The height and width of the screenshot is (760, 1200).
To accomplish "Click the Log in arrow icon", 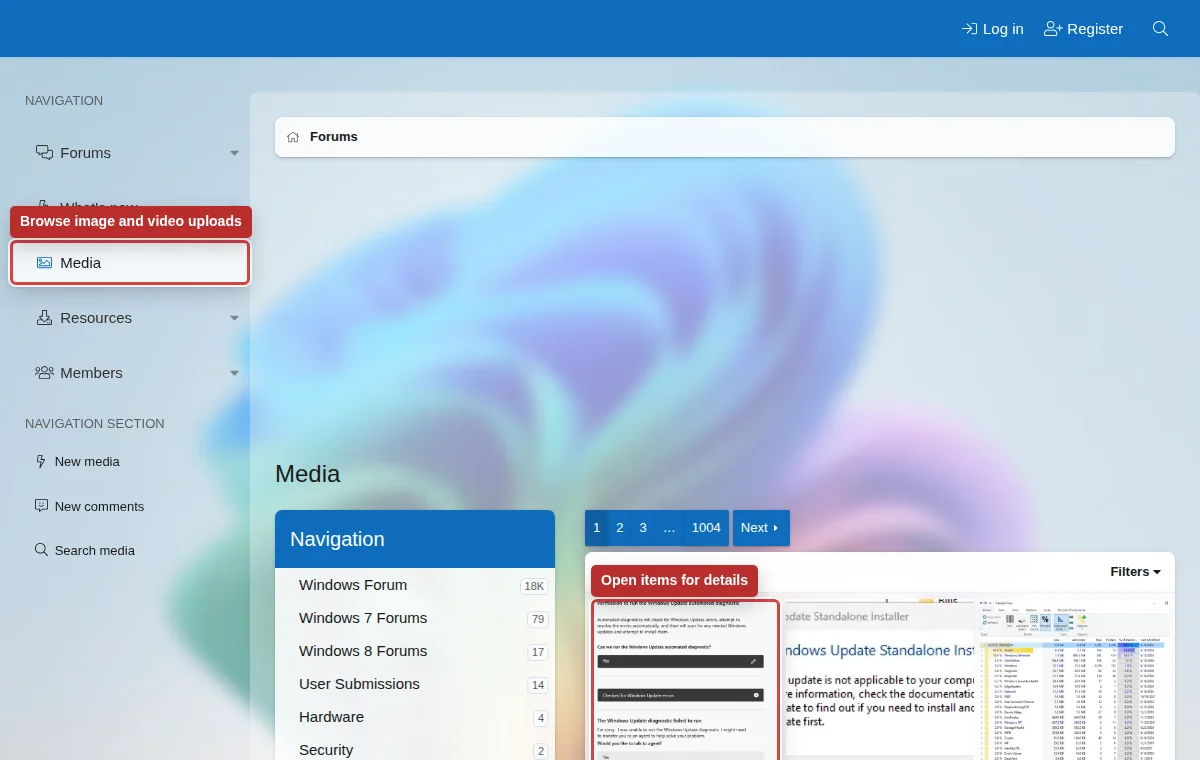I will point(969,29).
